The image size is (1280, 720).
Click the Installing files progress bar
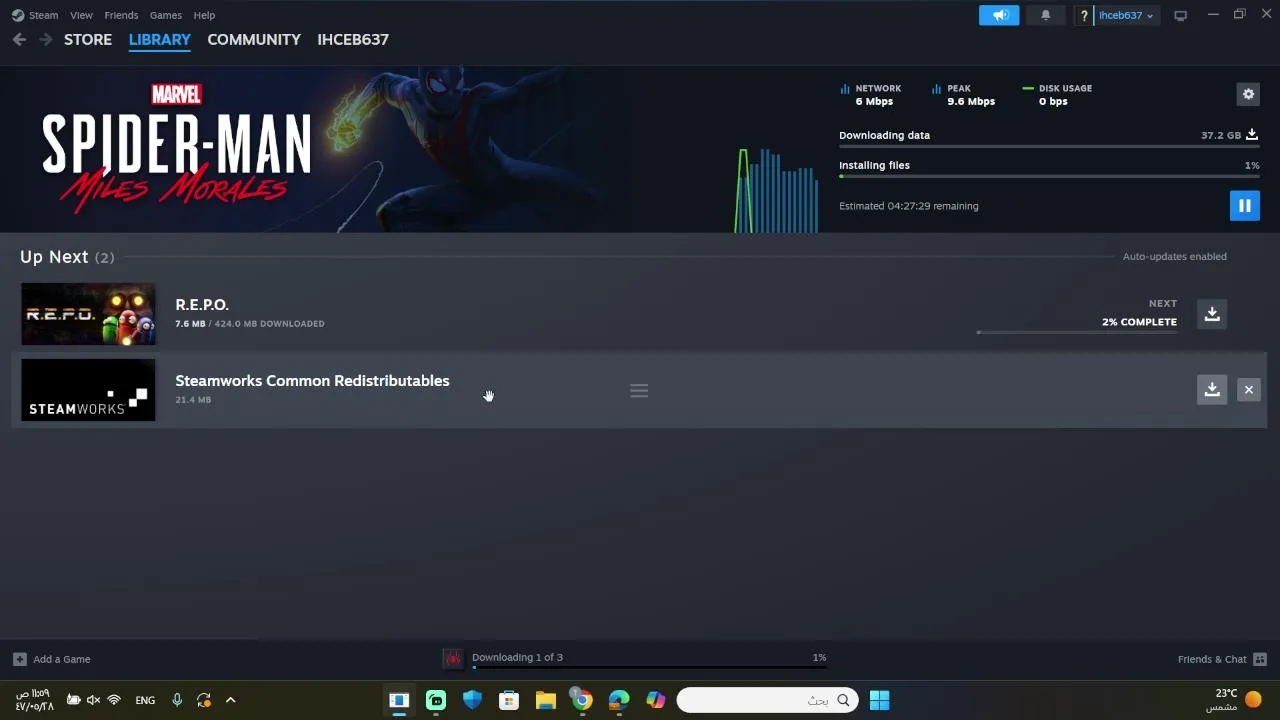pos(1049,176)
